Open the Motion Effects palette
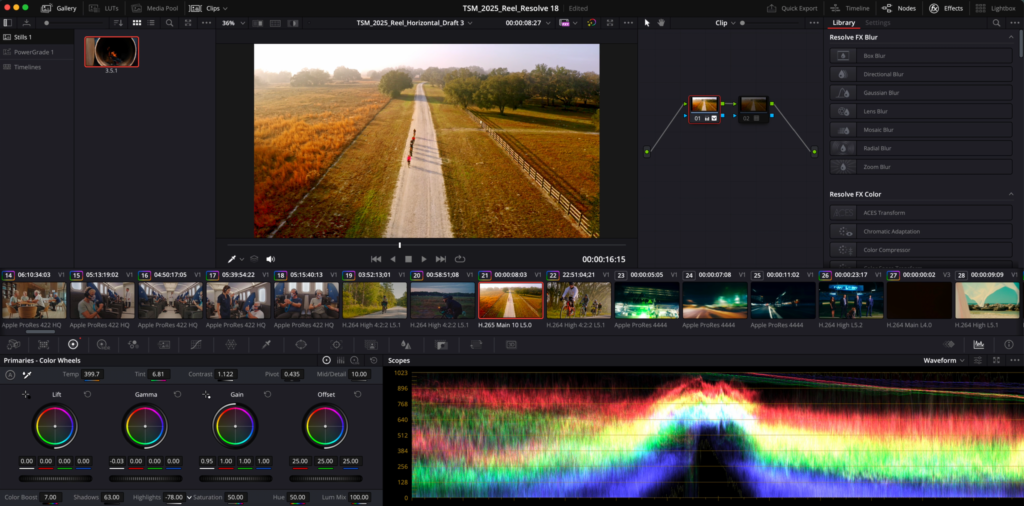 click(x=164, y=344)
